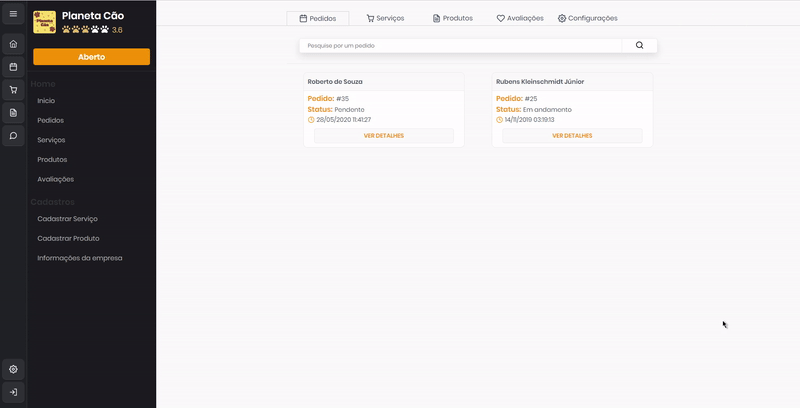Click the Rubens Kleinschmidt Júnior card header

[x=572, y=82]
